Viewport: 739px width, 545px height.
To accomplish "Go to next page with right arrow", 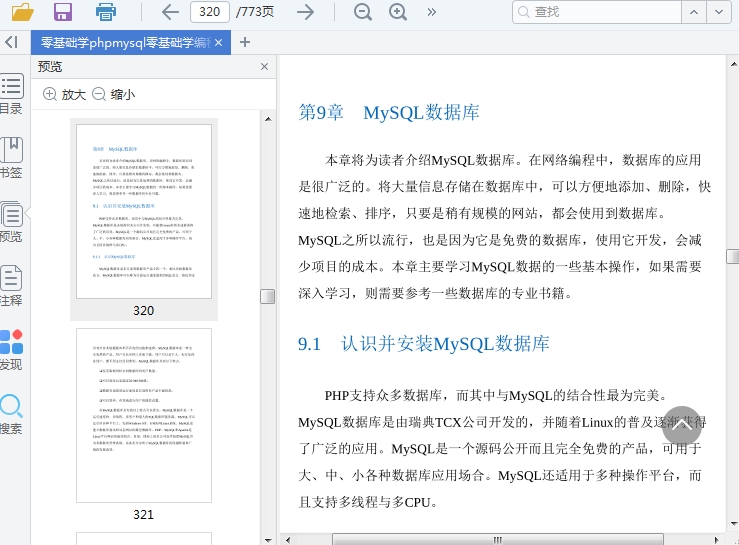I will (305, 12).
